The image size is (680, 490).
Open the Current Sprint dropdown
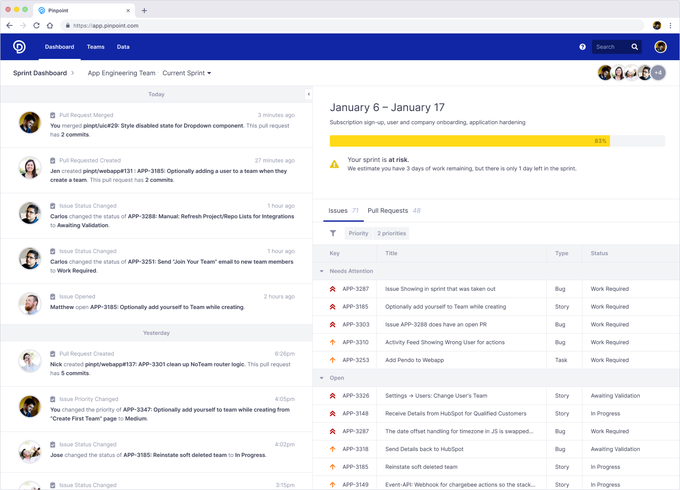pyautogui.click(x=187, y=73)
